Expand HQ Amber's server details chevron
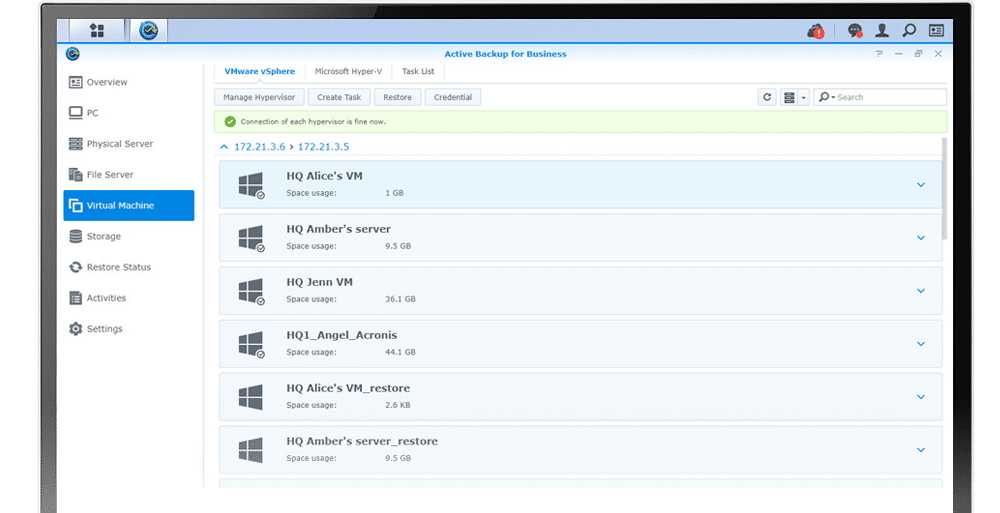 tap(921, 238)
